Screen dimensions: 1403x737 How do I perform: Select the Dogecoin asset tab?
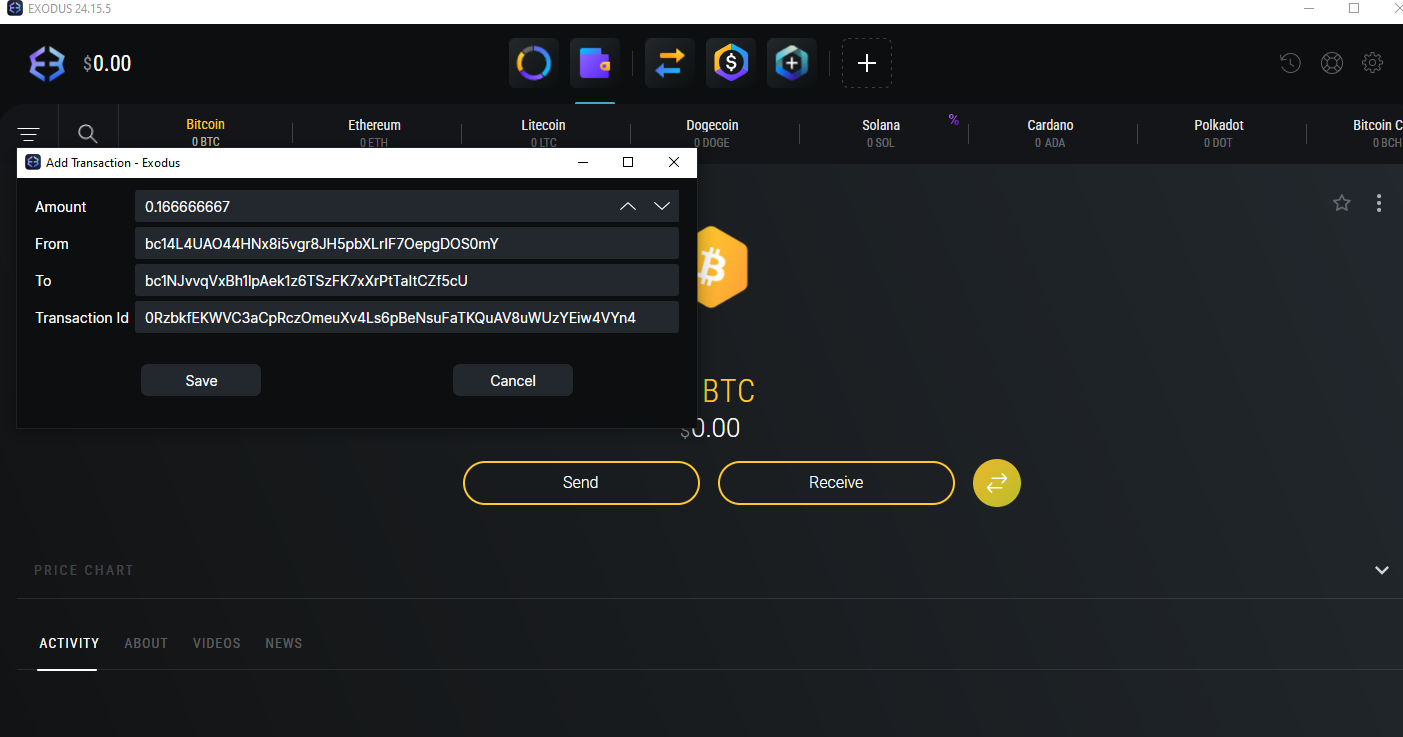(x=712, y=133)
